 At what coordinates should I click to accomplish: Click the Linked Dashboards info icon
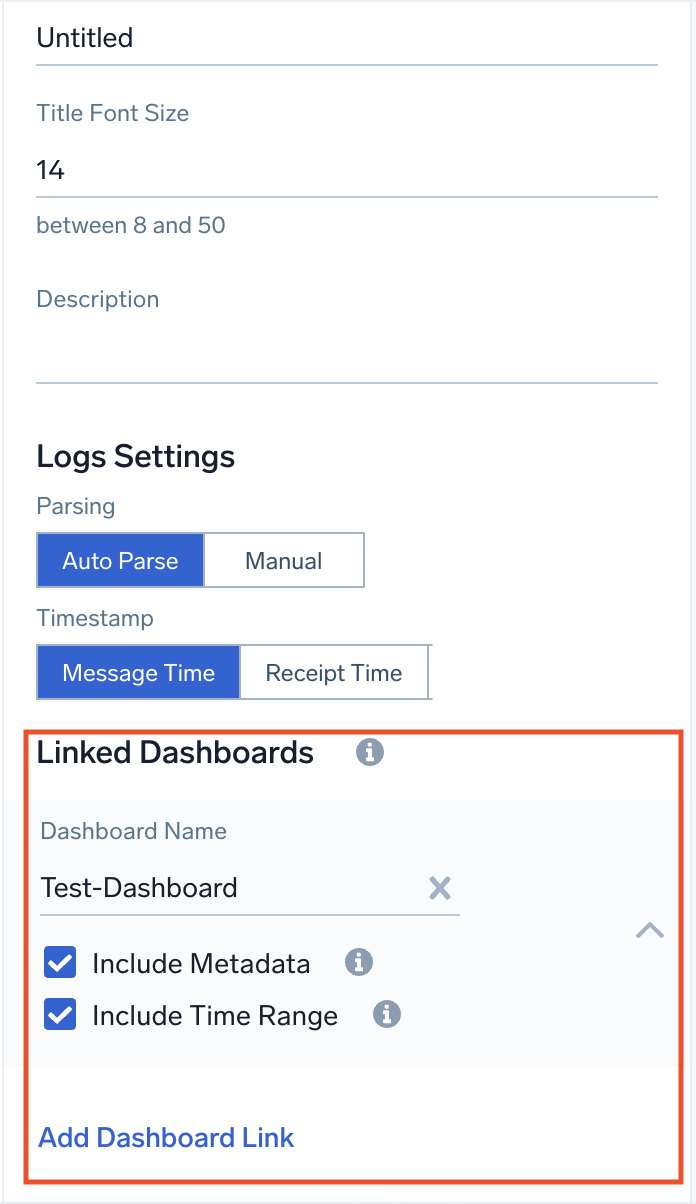369,751
